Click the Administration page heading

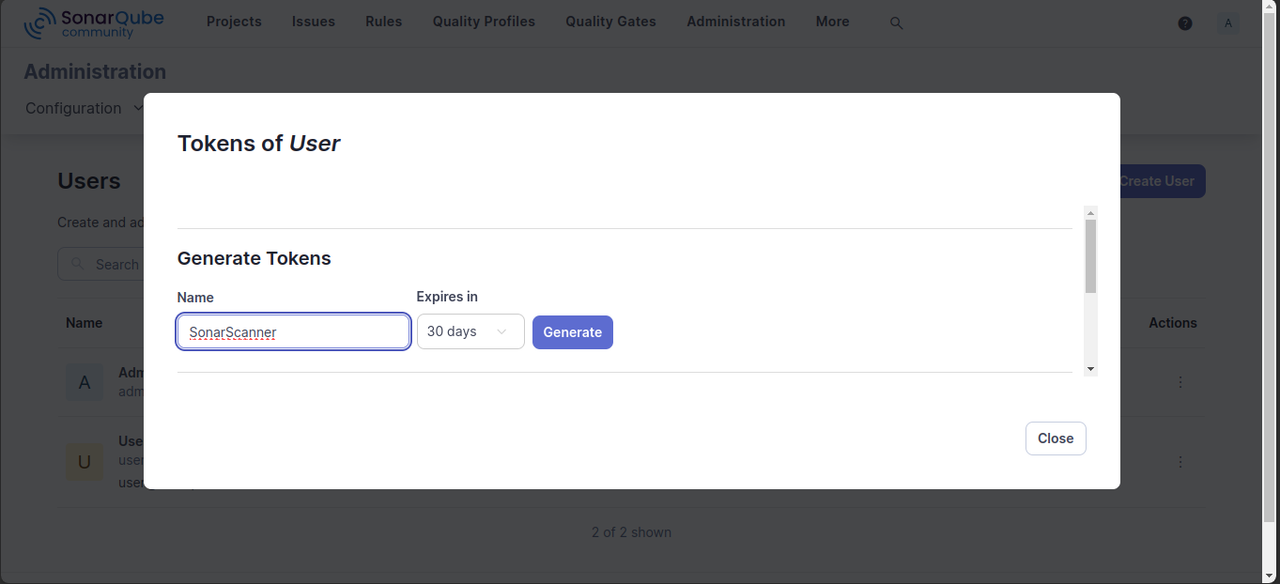[x=95, y=72]
